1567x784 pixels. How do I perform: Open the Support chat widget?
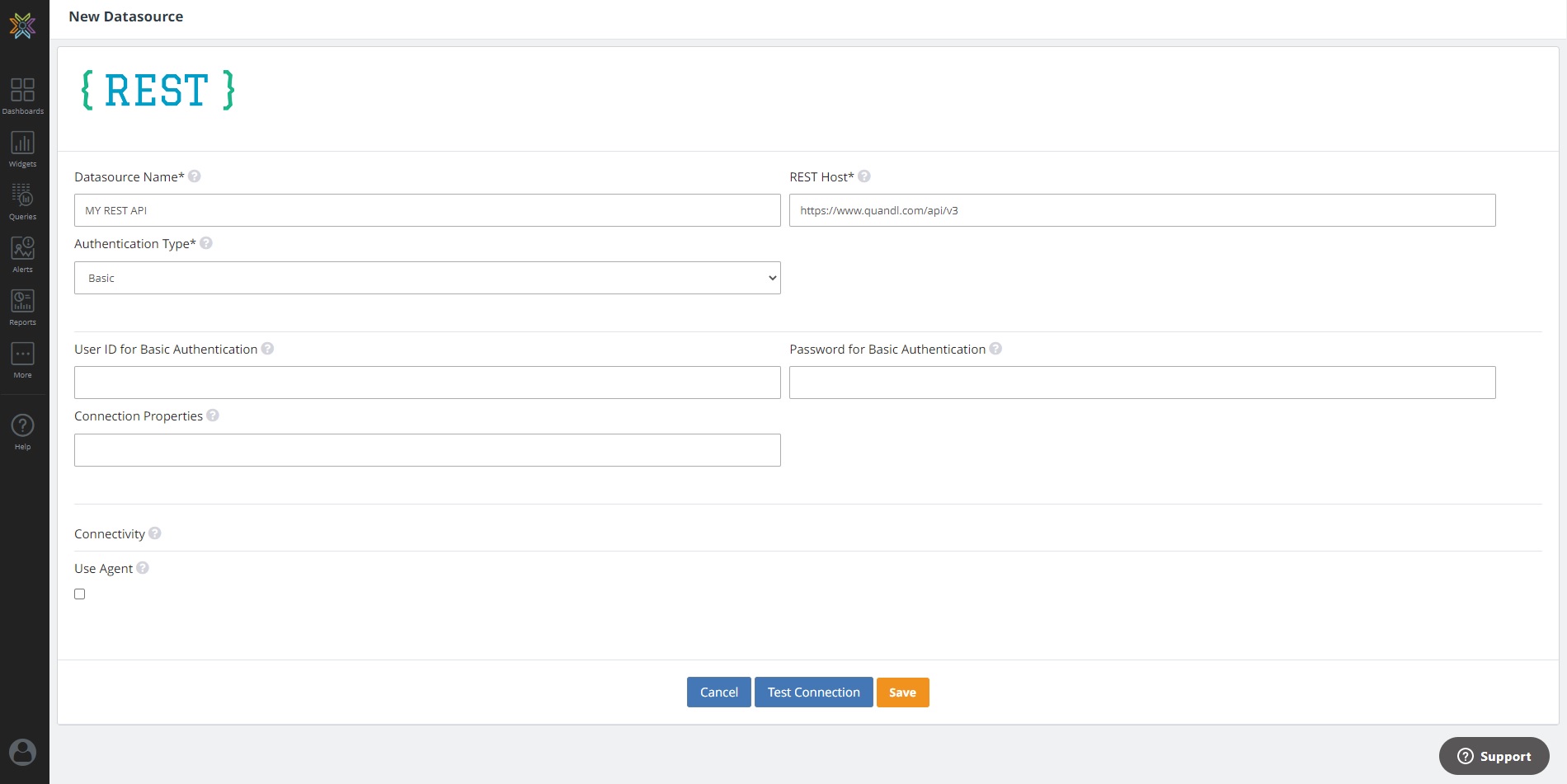pyautogui.click(x=1494, y=756)
